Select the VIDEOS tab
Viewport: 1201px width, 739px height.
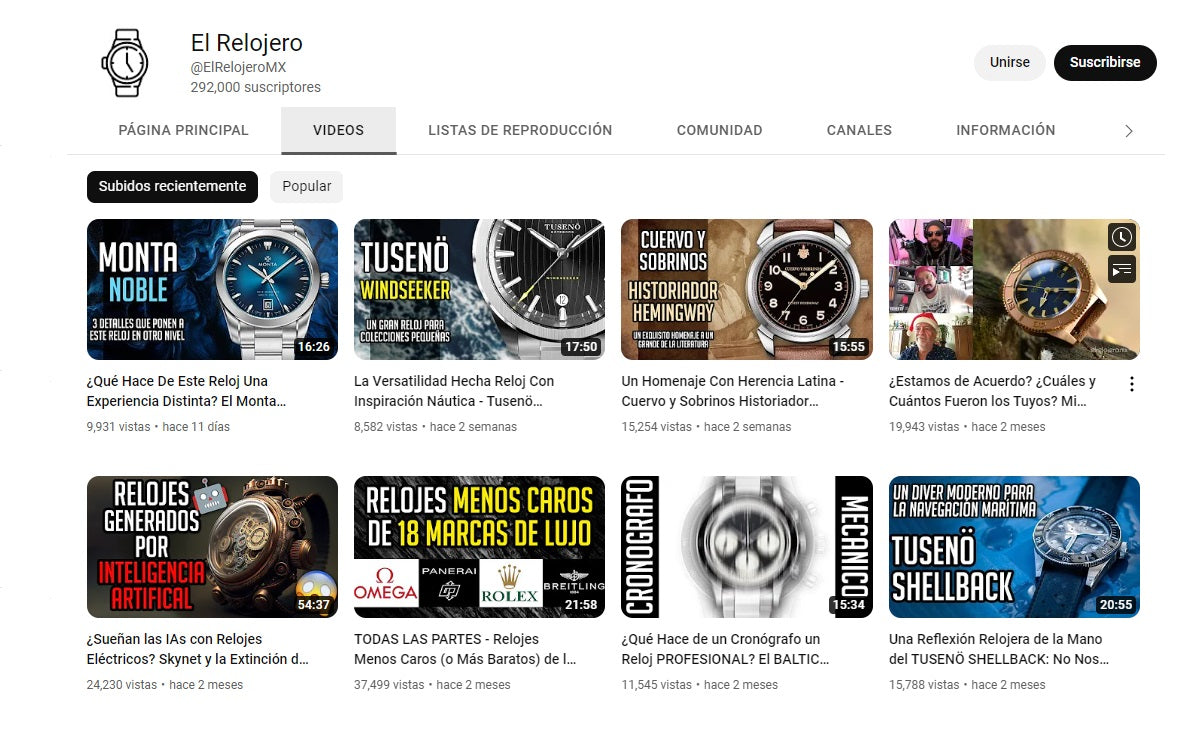(x=338, y=130)
